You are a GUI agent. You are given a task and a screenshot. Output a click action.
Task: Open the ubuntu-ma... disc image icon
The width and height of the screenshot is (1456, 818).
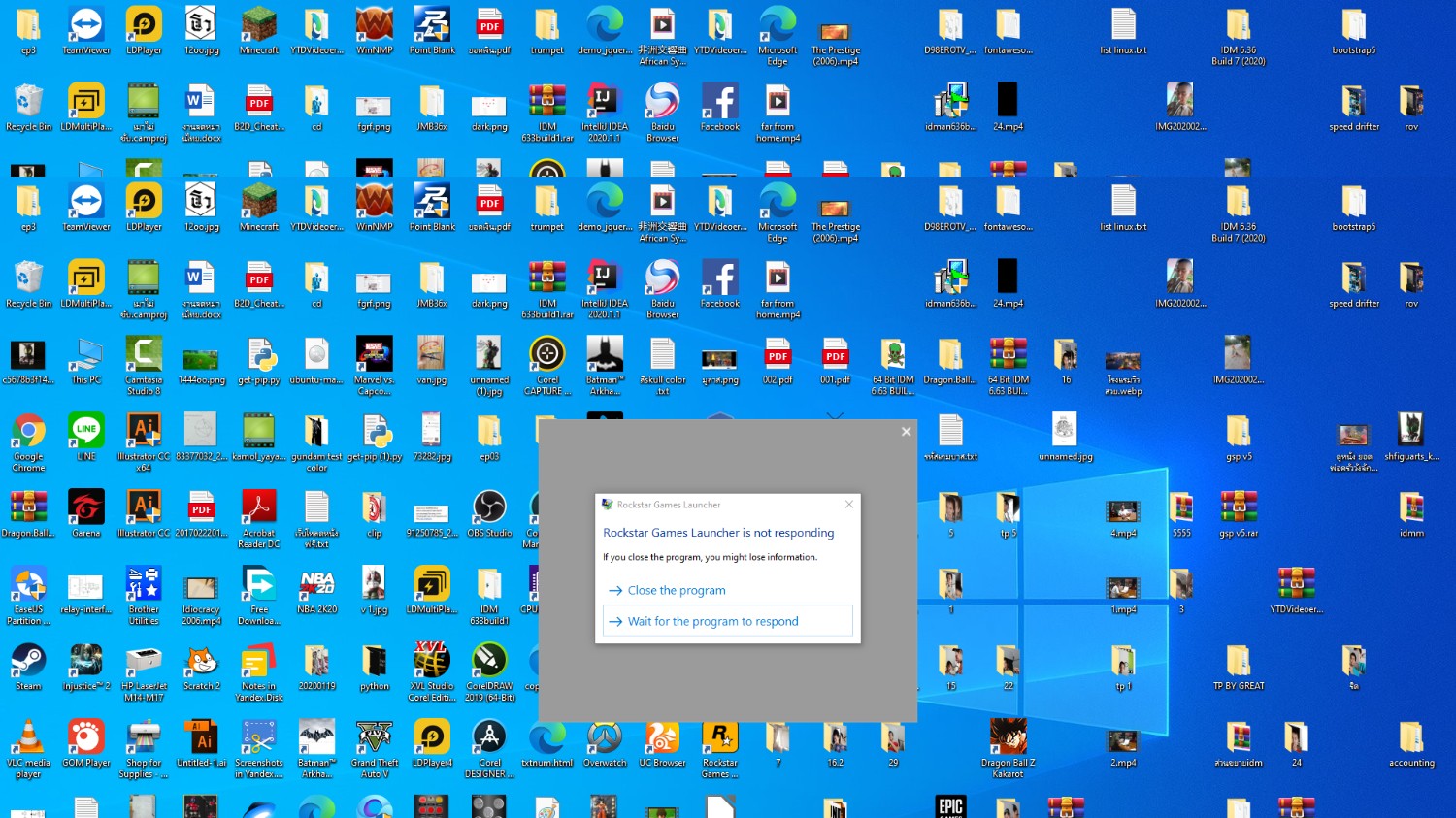point(317,362)
